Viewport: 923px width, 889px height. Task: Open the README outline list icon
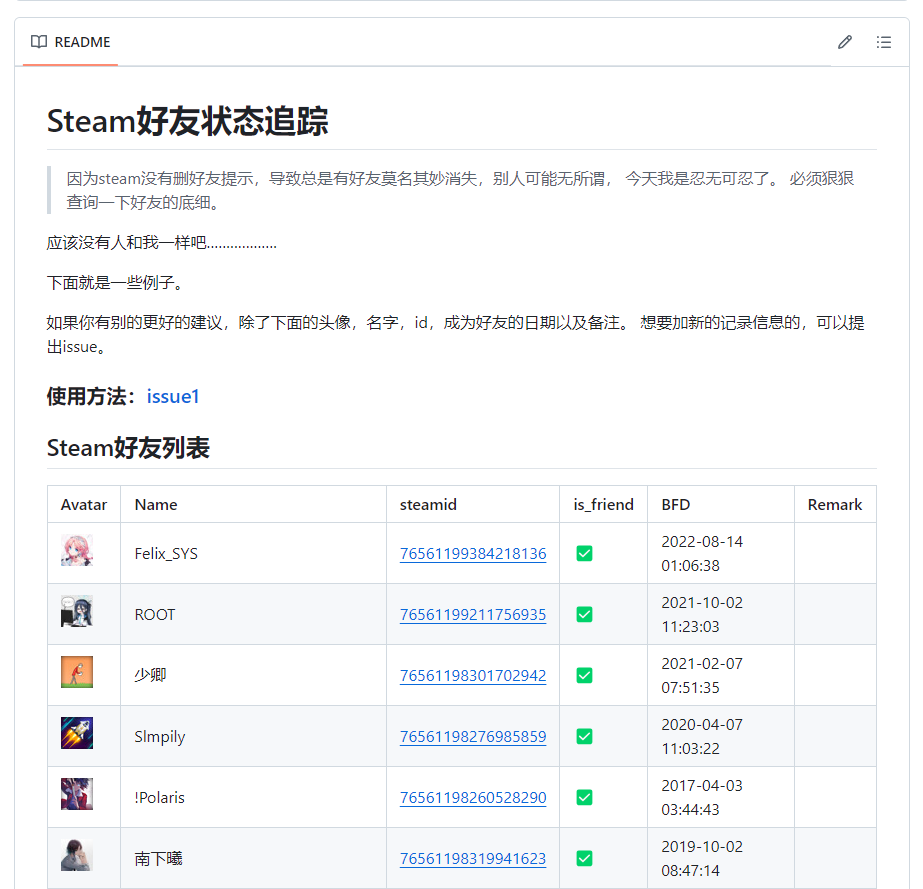click(883, 42)
